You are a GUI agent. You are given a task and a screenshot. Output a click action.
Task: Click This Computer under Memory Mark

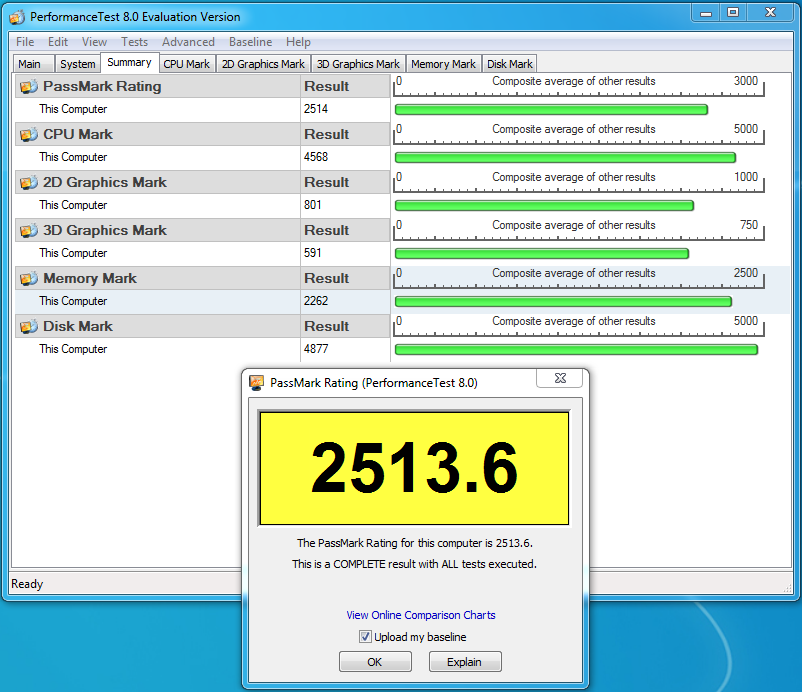pyautogui.click(x=73, y=301)
